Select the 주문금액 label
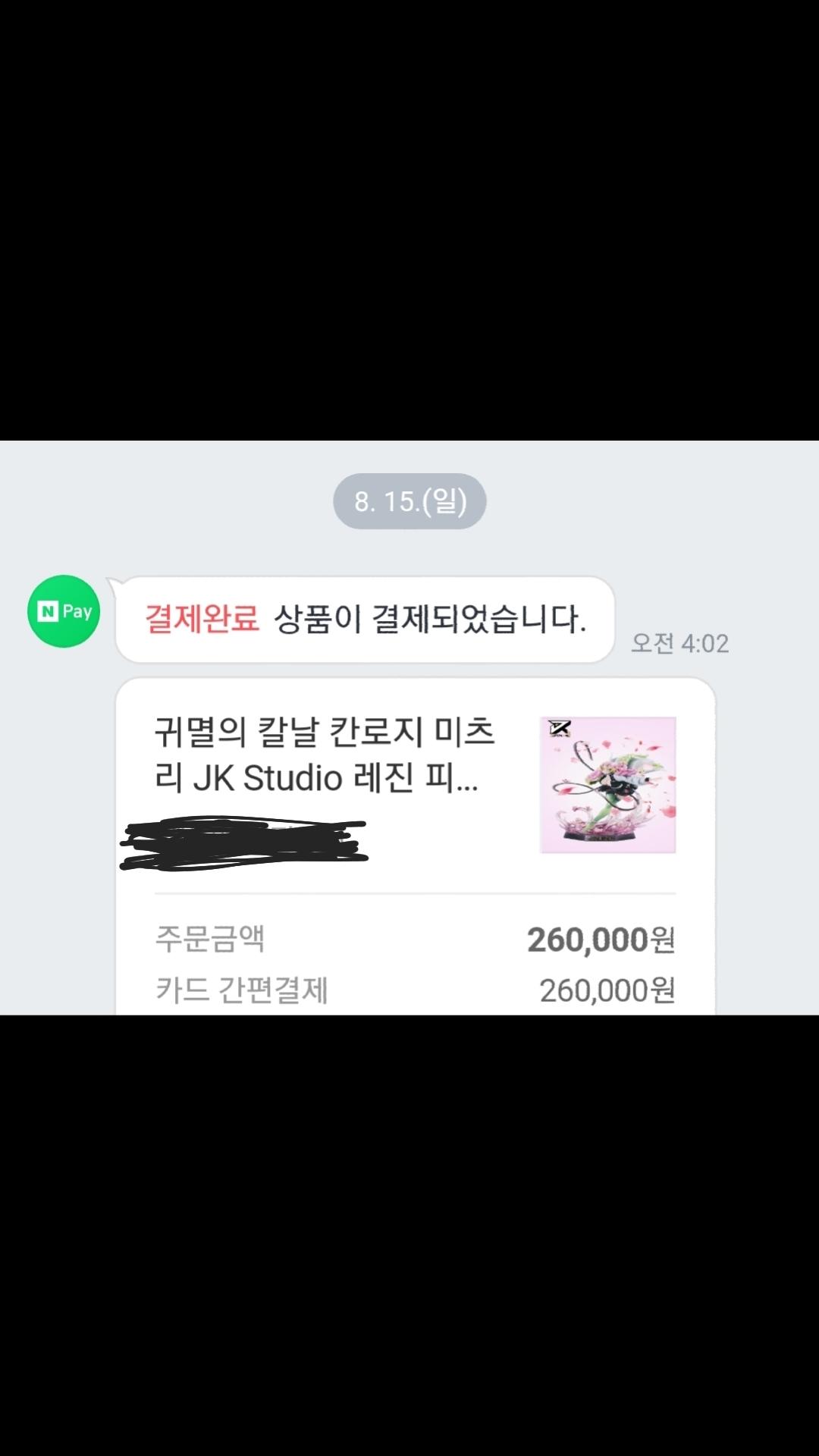 [x=210, y=939]
